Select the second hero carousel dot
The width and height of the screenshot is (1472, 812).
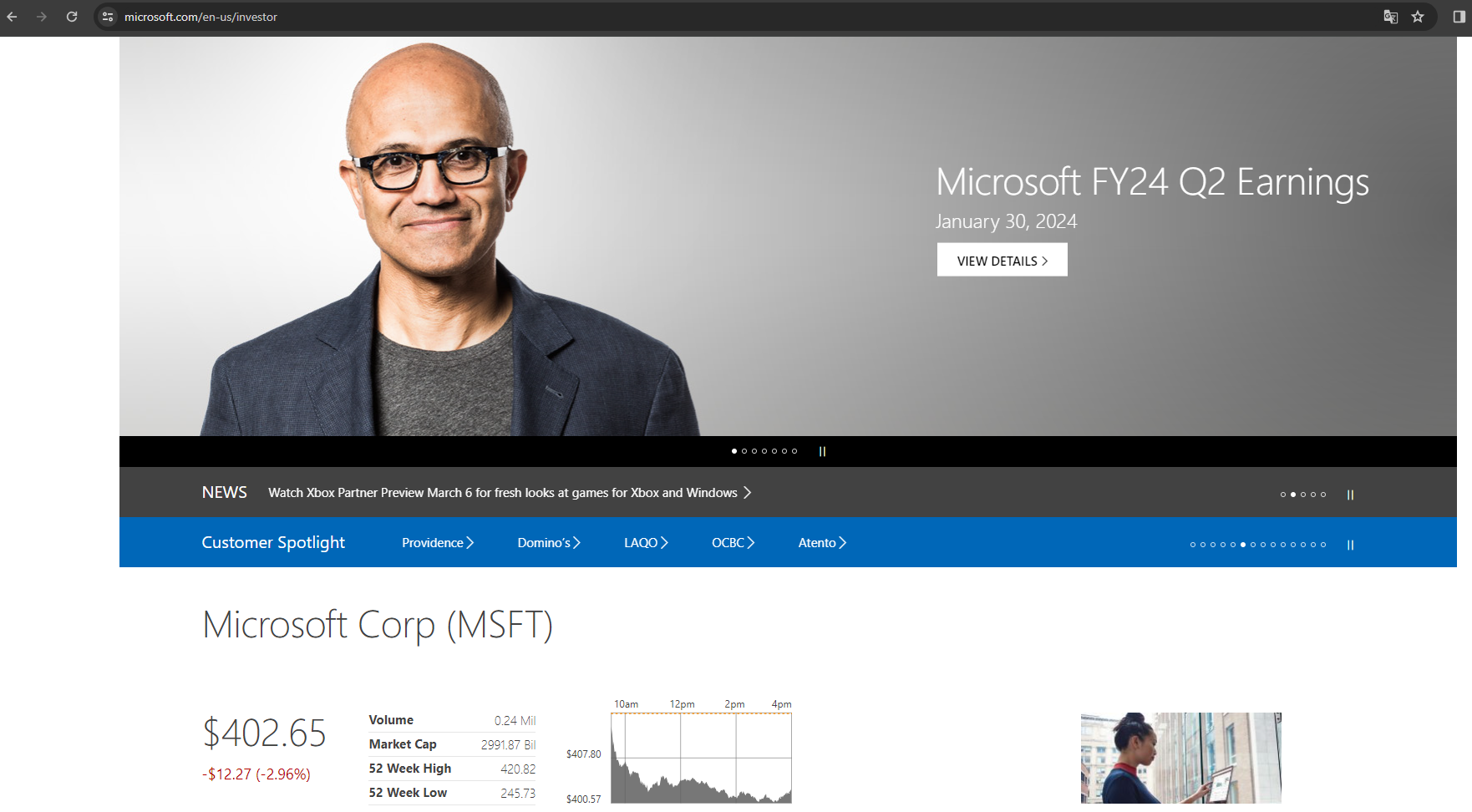coord(744,451)
